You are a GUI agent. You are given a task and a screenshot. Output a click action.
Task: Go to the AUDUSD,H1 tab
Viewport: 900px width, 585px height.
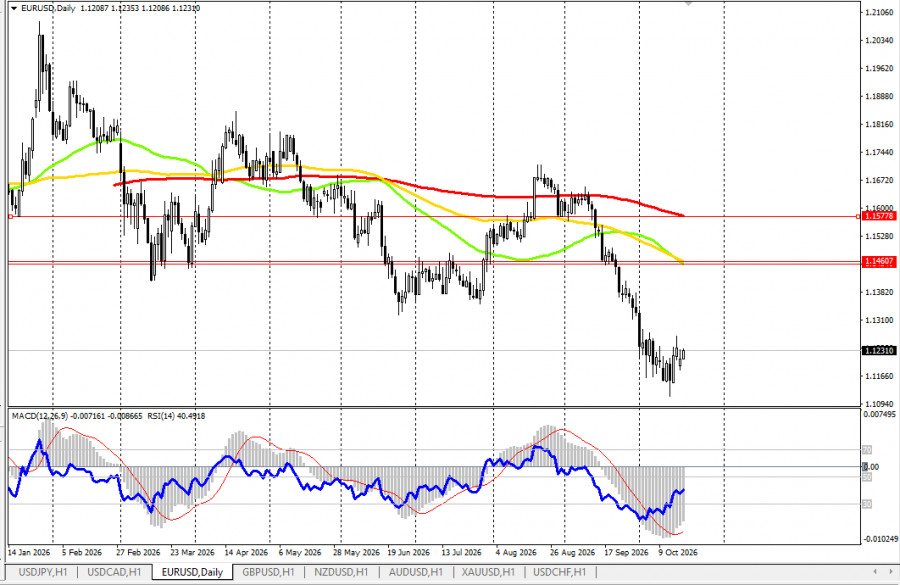tap(416, 572)
